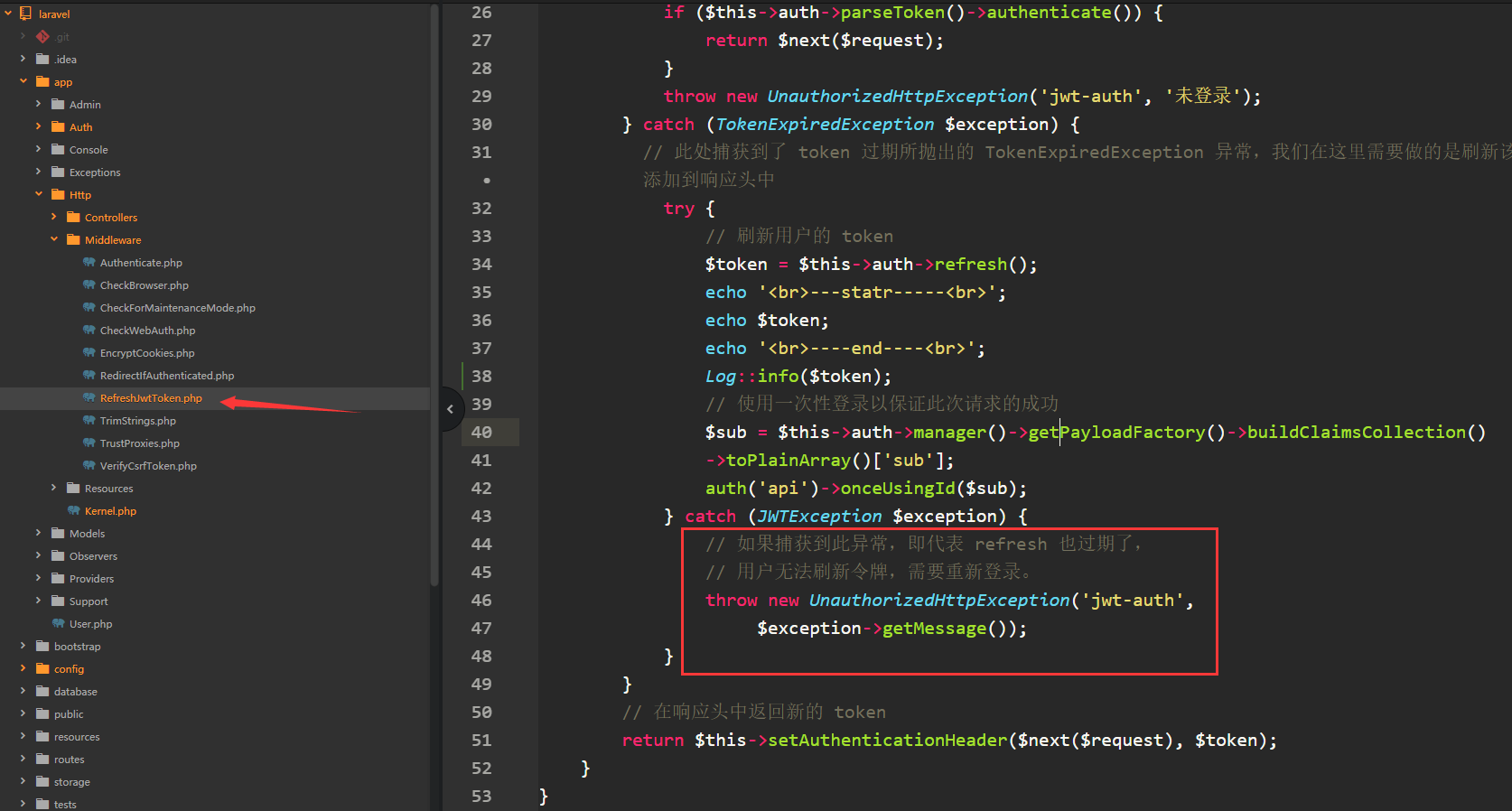Click CheckBrowser.php file icon
Viewport: 1512px width, 811px height.
89,284
